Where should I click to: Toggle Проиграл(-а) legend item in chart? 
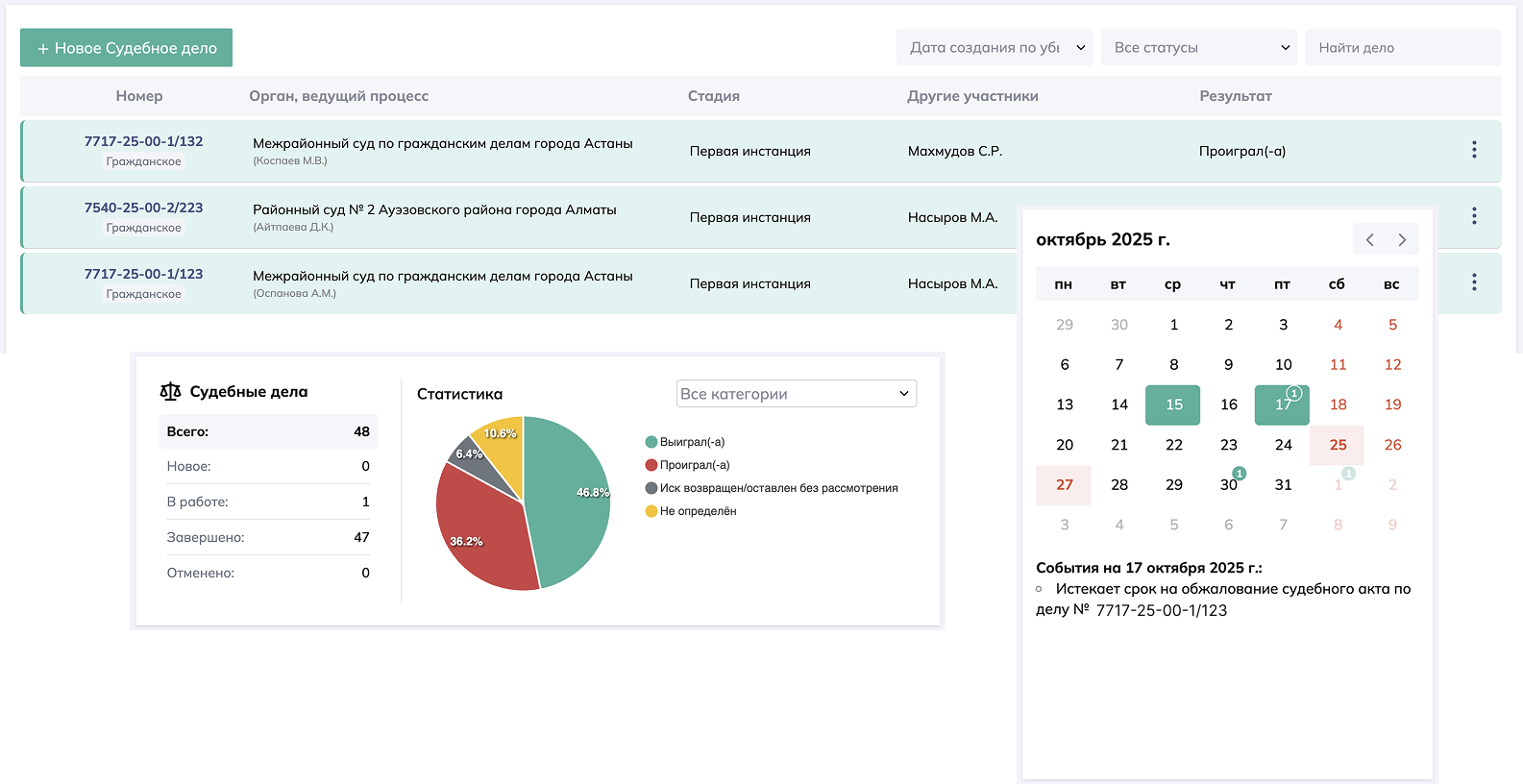[688, 465]
